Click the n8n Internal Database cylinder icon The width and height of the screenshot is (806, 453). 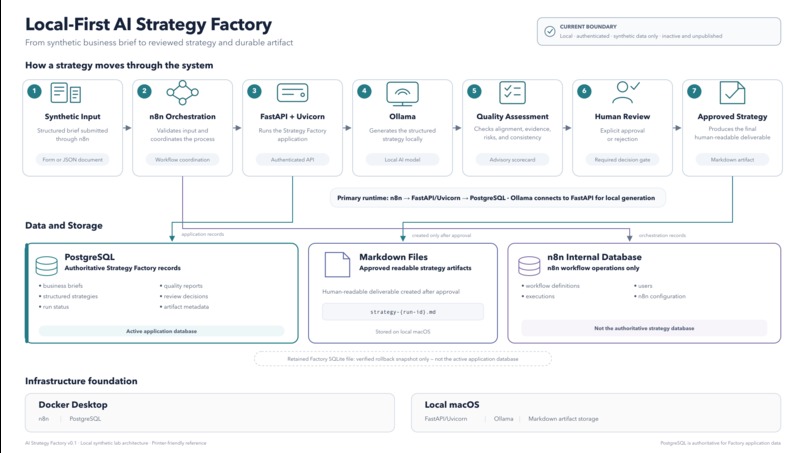coord(529,266)
